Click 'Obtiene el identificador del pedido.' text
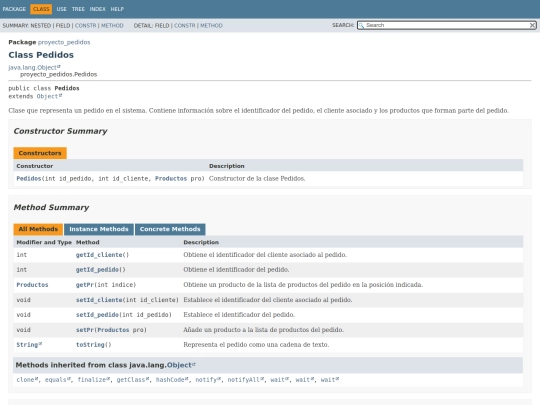 coord(236,270)
